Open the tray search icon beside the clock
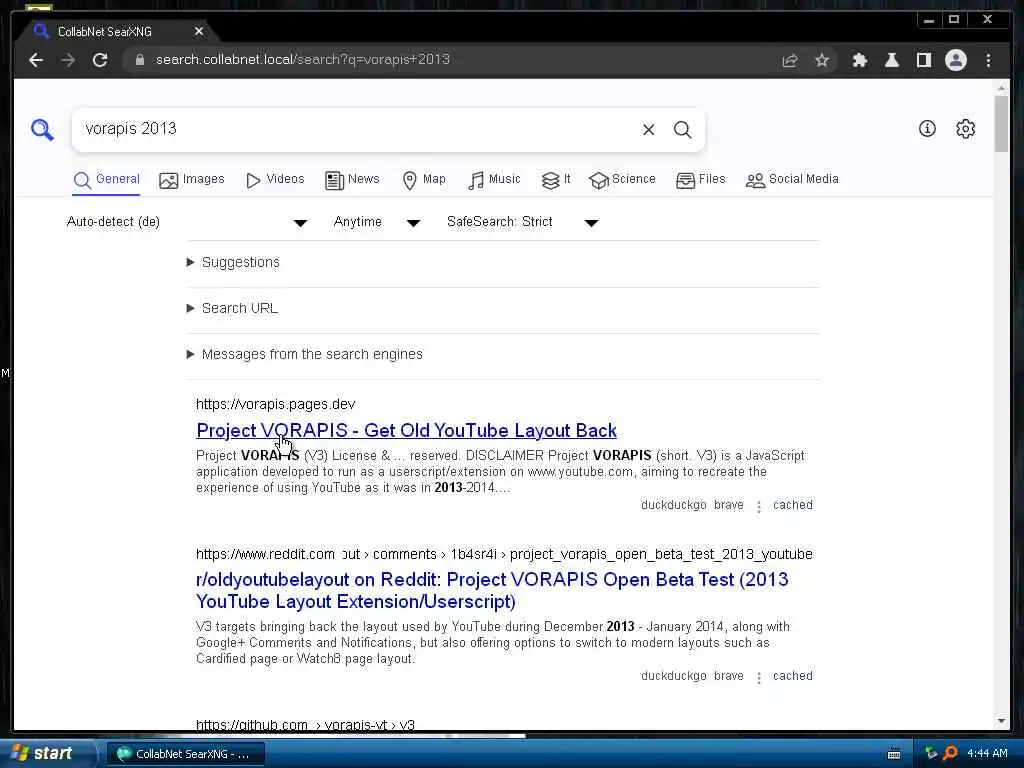 [x=950, y=753]
